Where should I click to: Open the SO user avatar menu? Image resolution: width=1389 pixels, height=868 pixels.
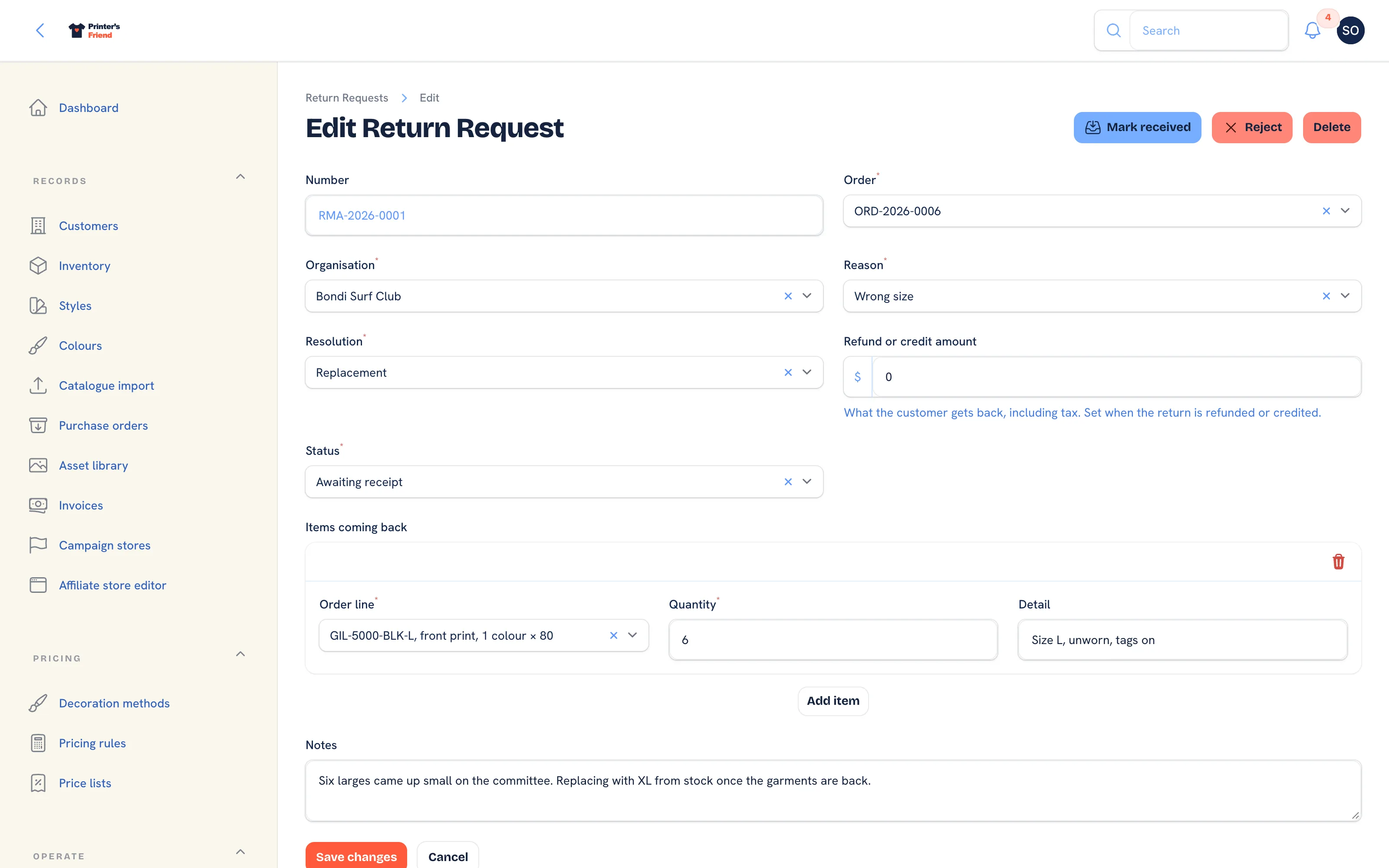(x=1350, y=30)
